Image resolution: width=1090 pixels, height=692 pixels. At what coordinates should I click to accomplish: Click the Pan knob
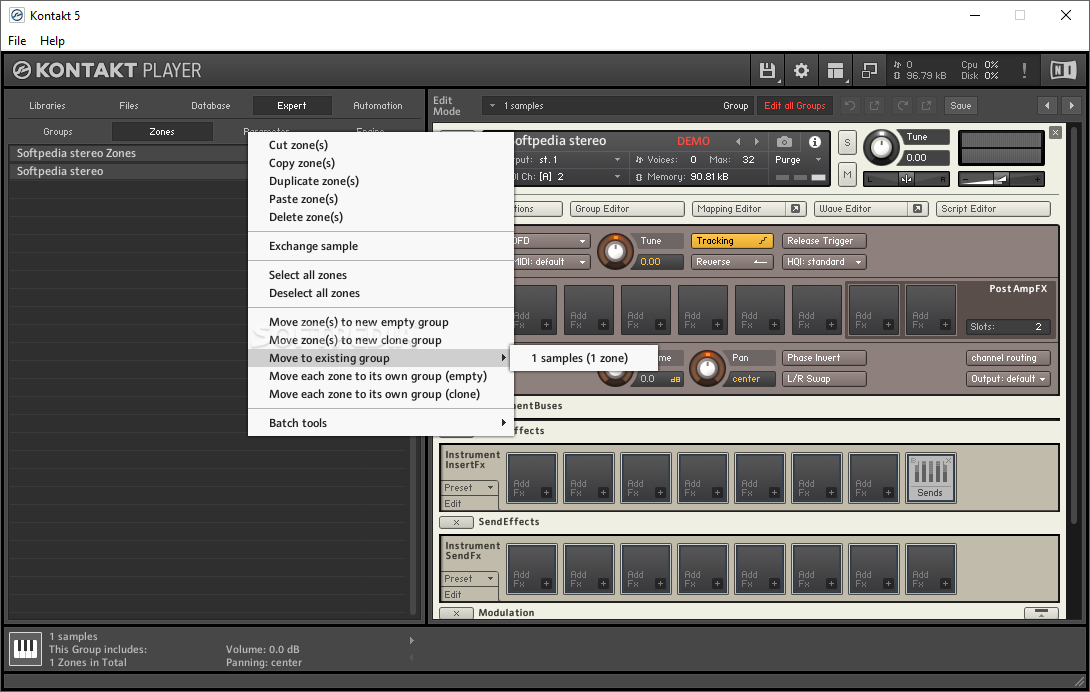point(707,367)
